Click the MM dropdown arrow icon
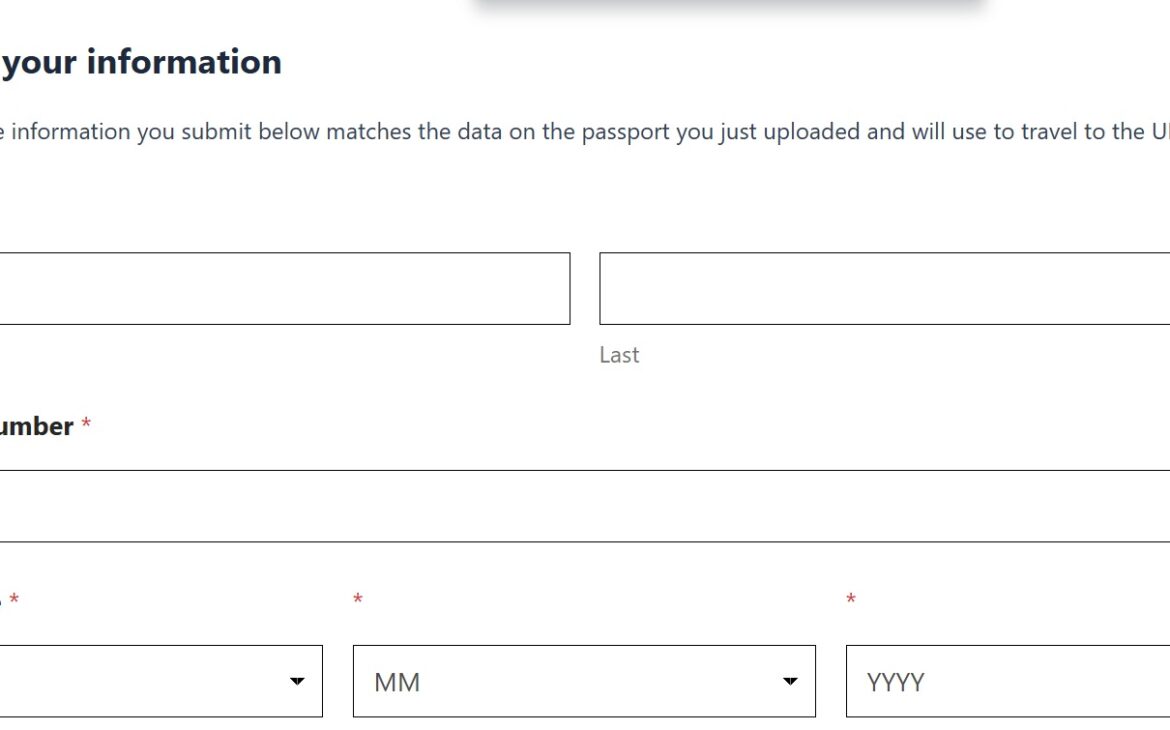Screen dimensions: 1170x730 790,682
